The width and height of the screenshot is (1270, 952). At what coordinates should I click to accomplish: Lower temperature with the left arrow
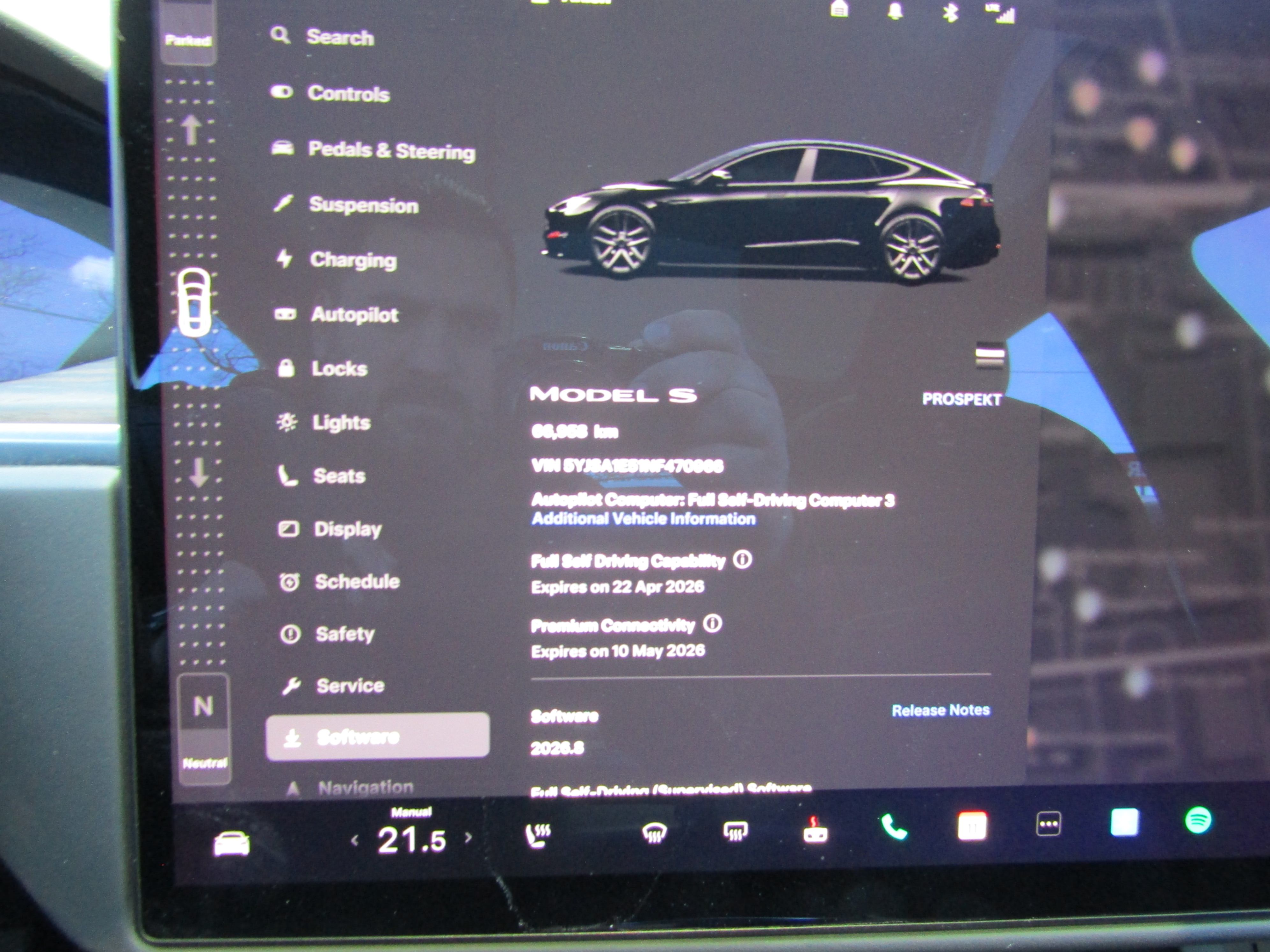point(355,841)
